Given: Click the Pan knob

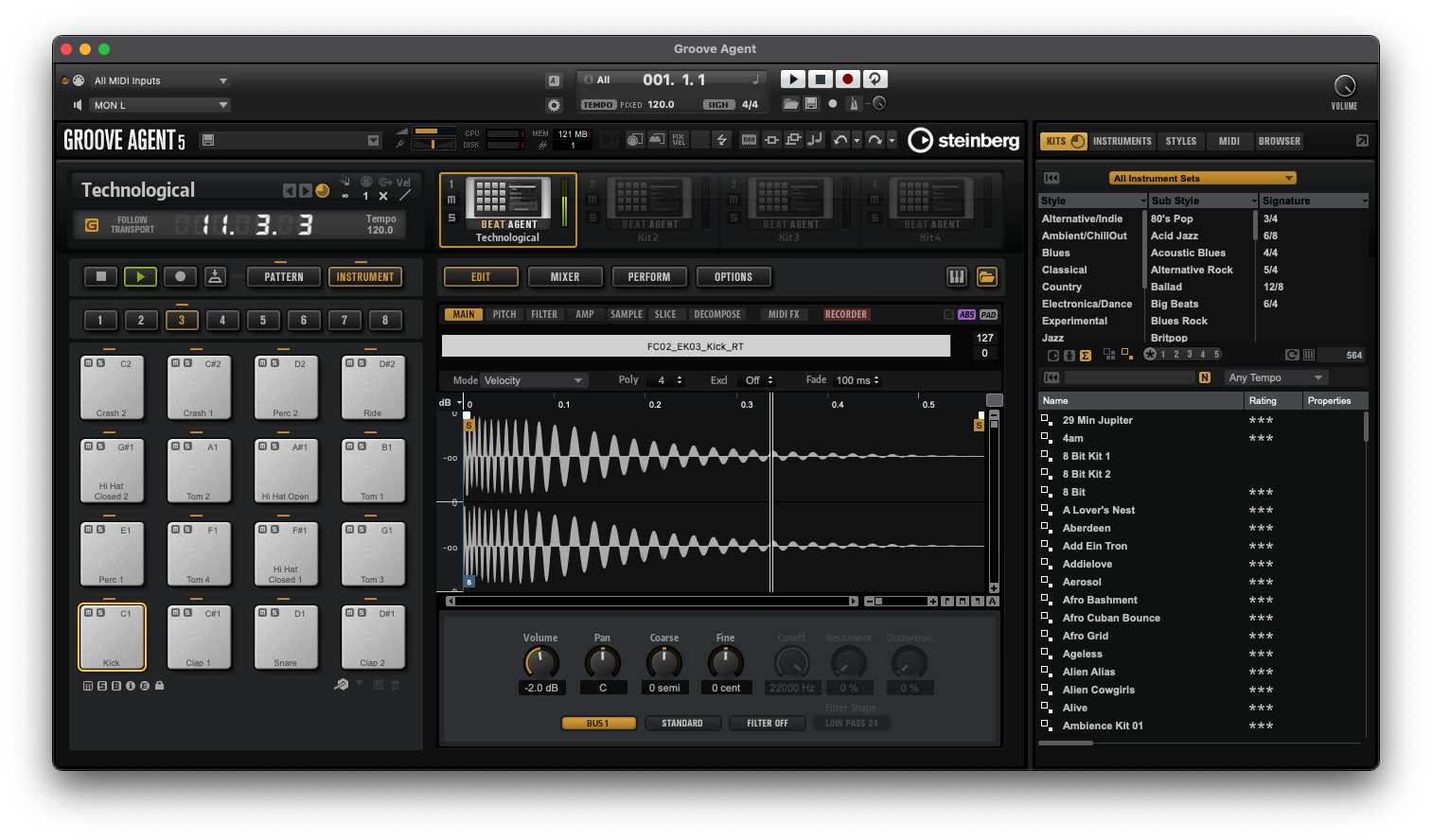Looking at the screenshot, I should (602, 662).
